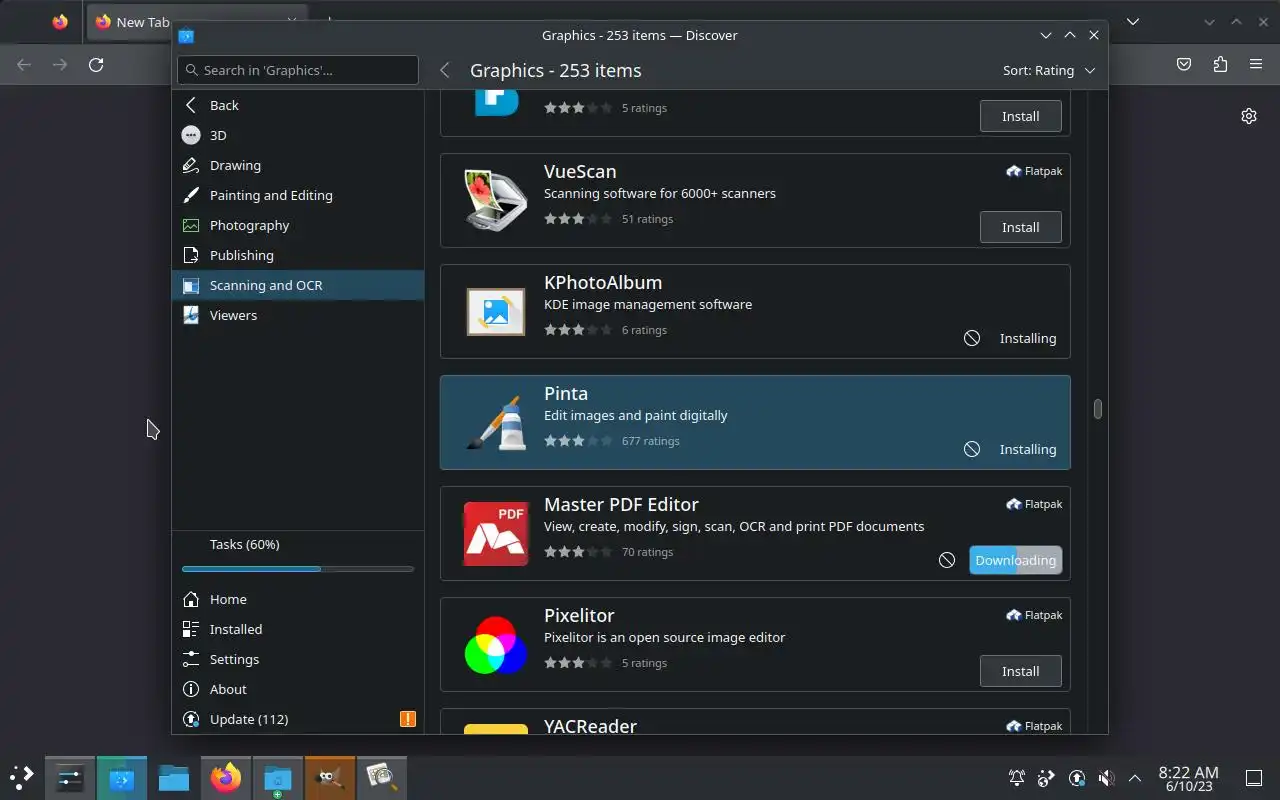Click the Pixelitor RGB circles icon
Screen dimensions: 1280x800
click(496, 644)
